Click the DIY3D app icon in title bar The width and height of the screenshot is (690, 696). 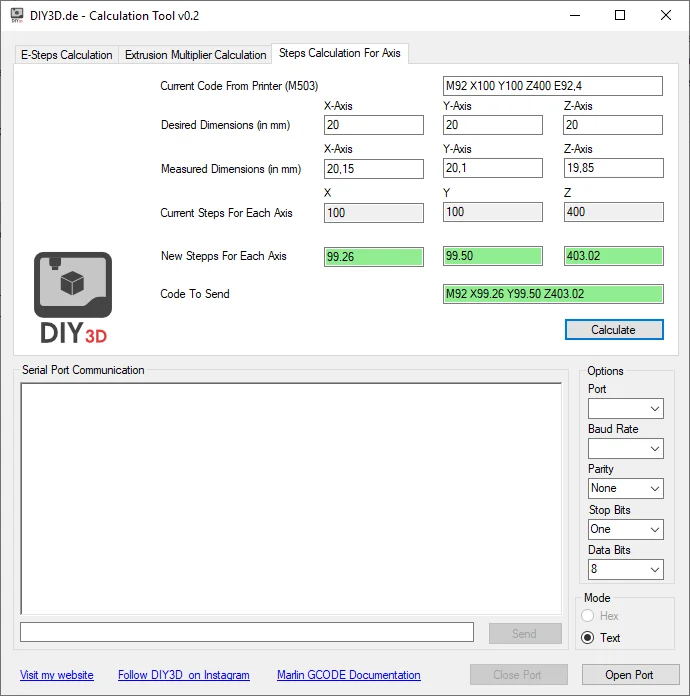point(16,15)
